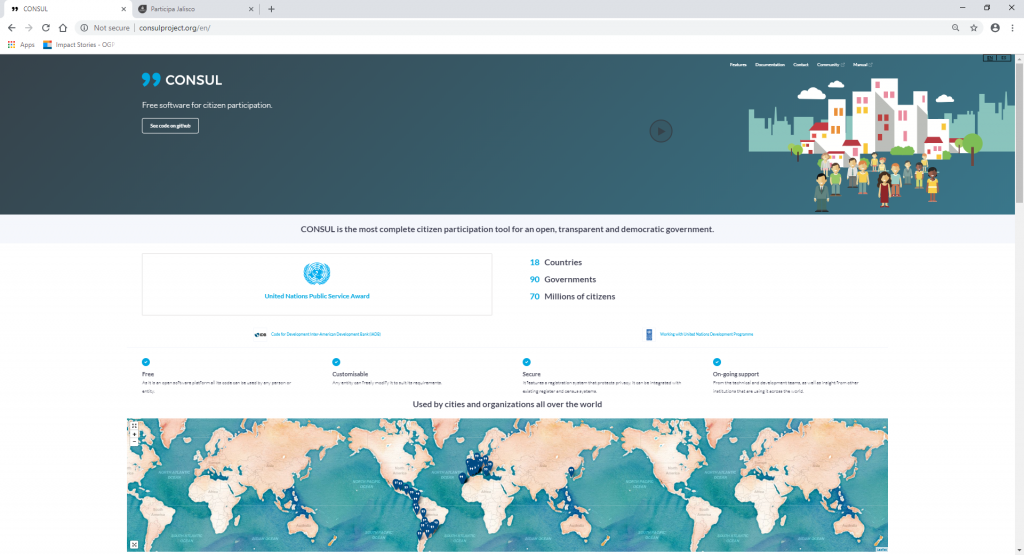Click the '70 Millions of citizens' statistic
The width and height of the screenshot is (1024, 555).
[572, 296]
